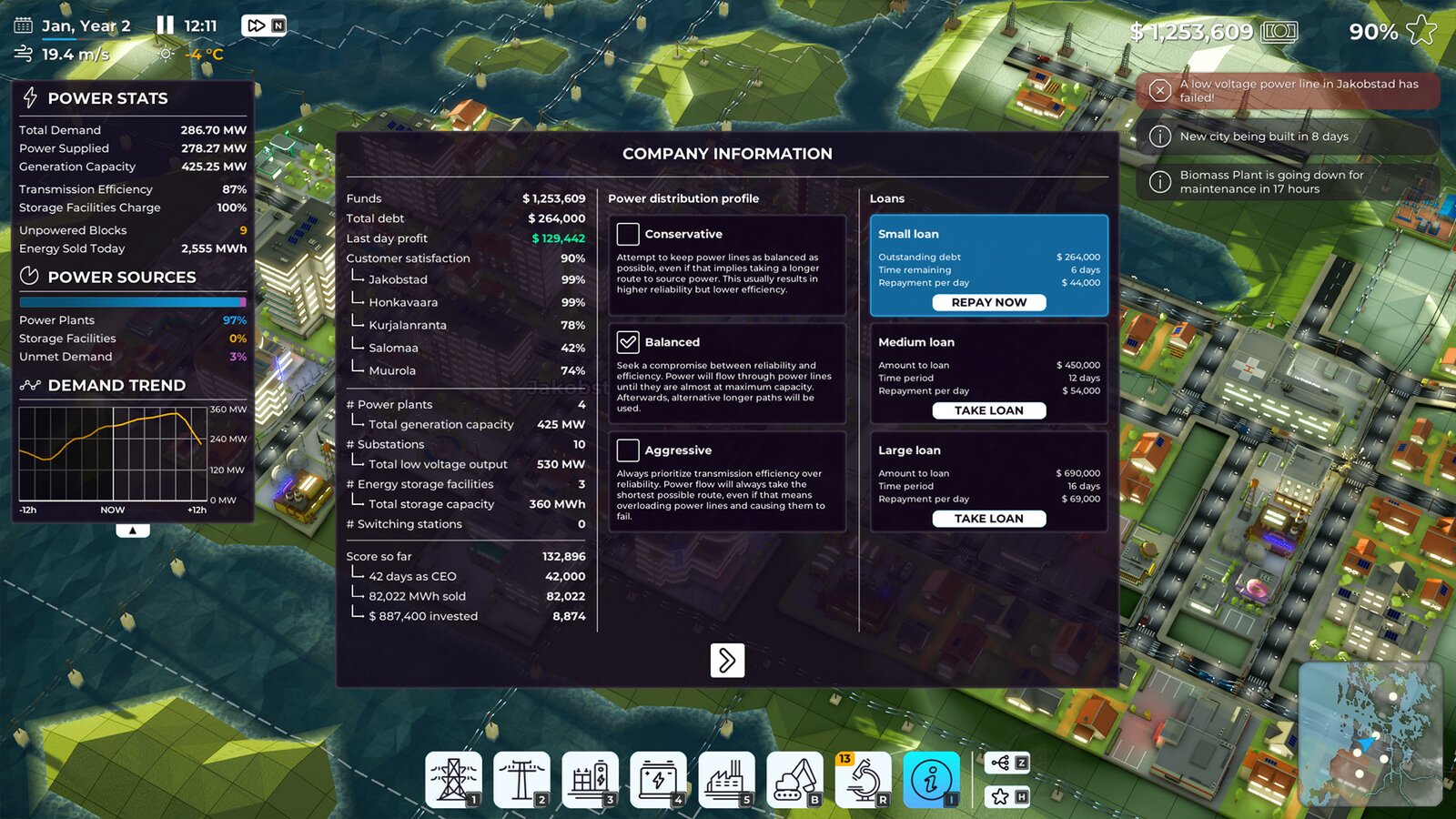The height and width of the screenshot is (819, 1456).
Task: Collapse the power stats panel arrow
Action: click(x=133, y=531)
